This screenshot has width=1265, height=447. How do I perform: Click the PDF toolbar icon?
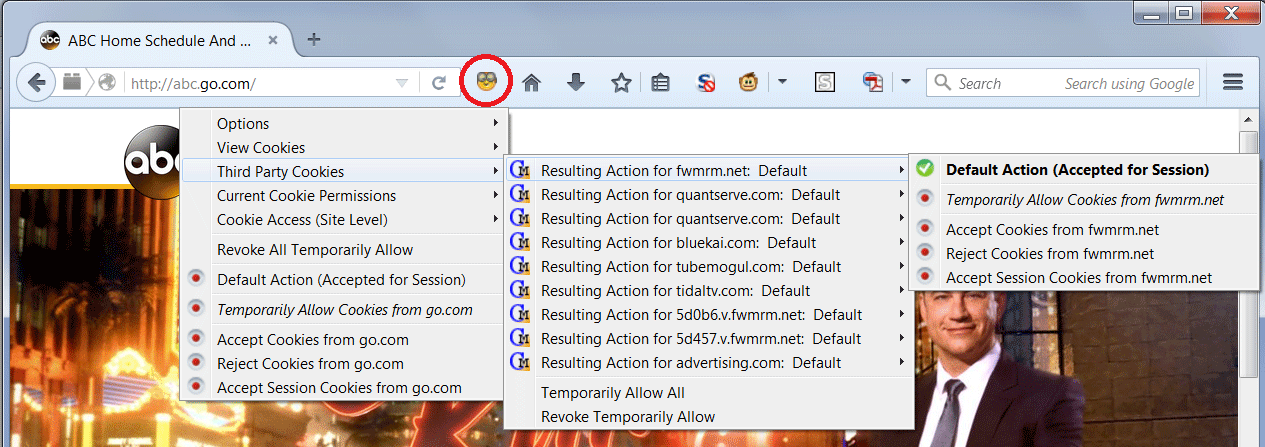point(872,83)
